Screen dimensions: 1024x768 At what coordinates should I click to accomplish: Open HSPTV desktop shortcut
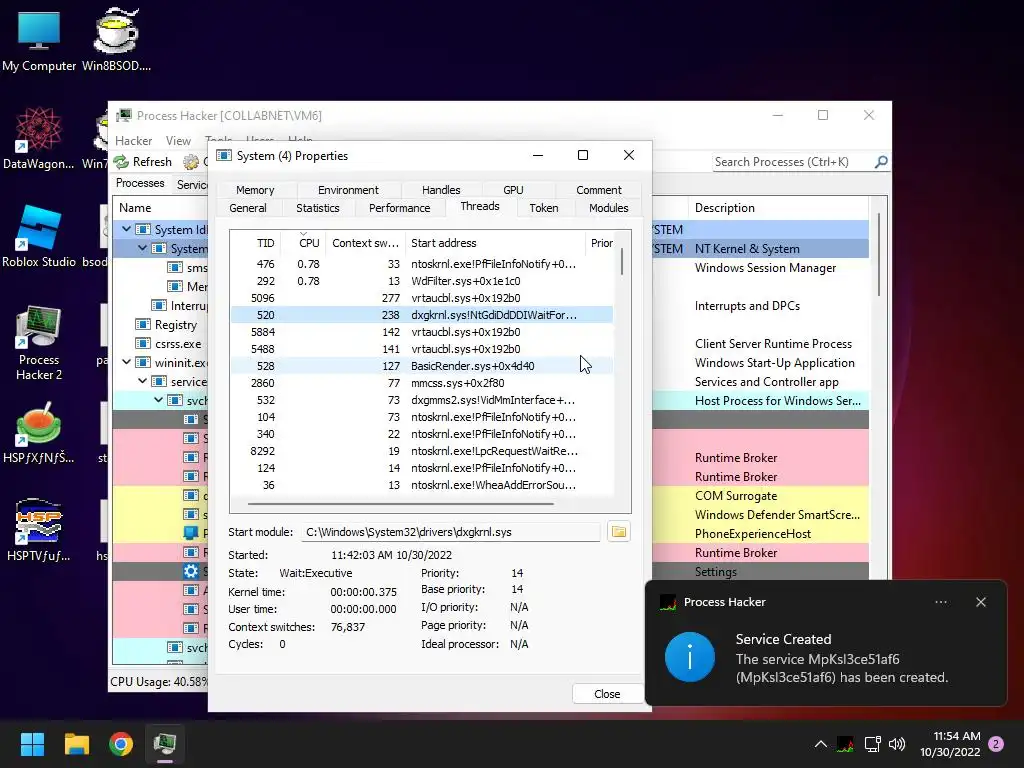pyautogui.click(x=39, y=530)
